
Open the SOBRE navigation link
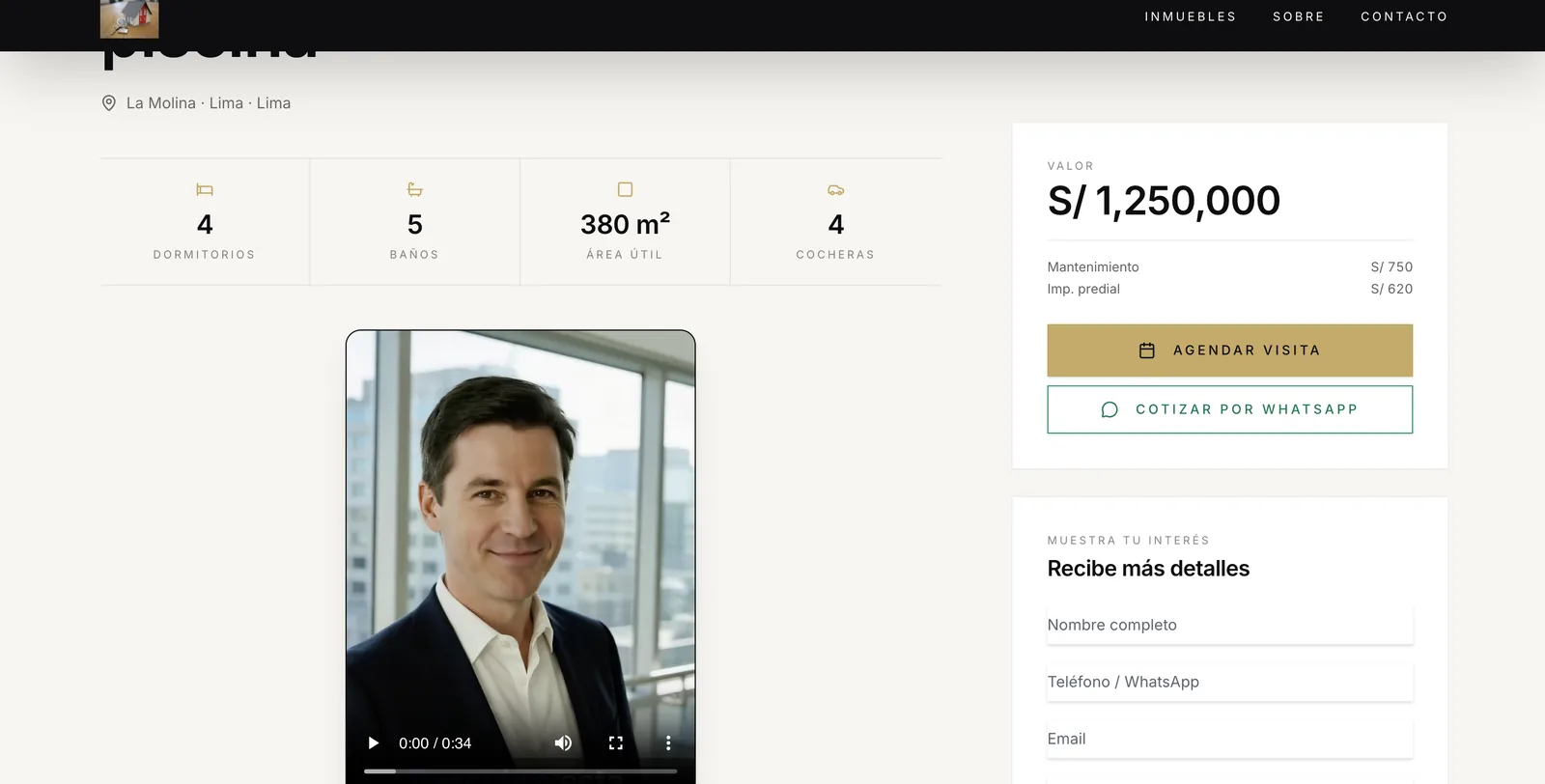[1299, 16]
